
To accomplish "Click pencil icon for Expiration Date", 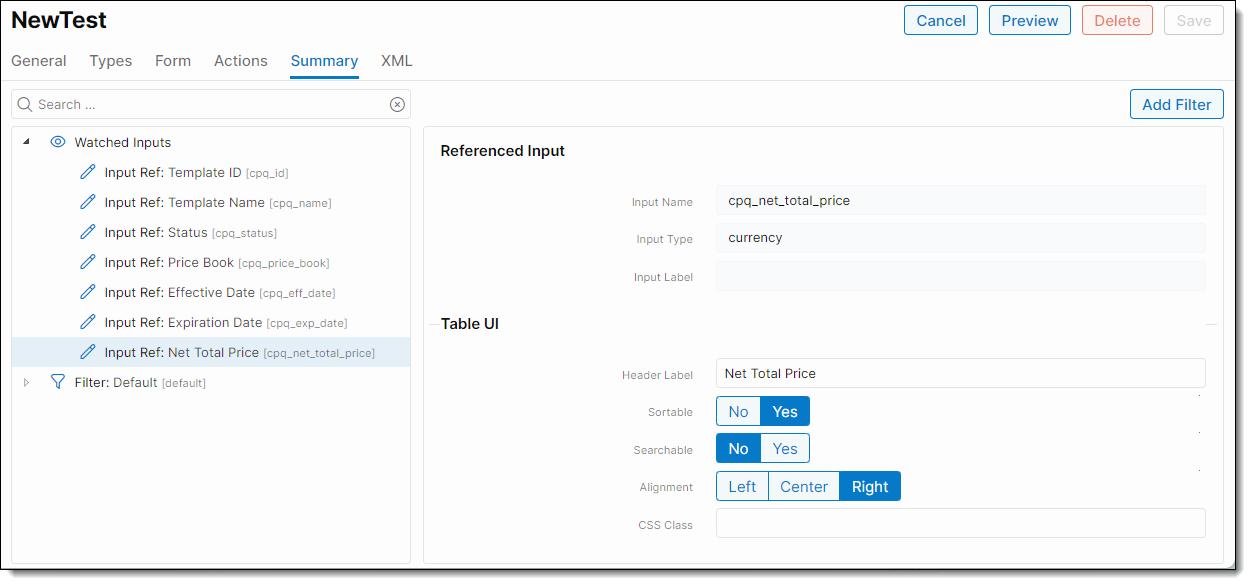I will click(x=88, y=322).
